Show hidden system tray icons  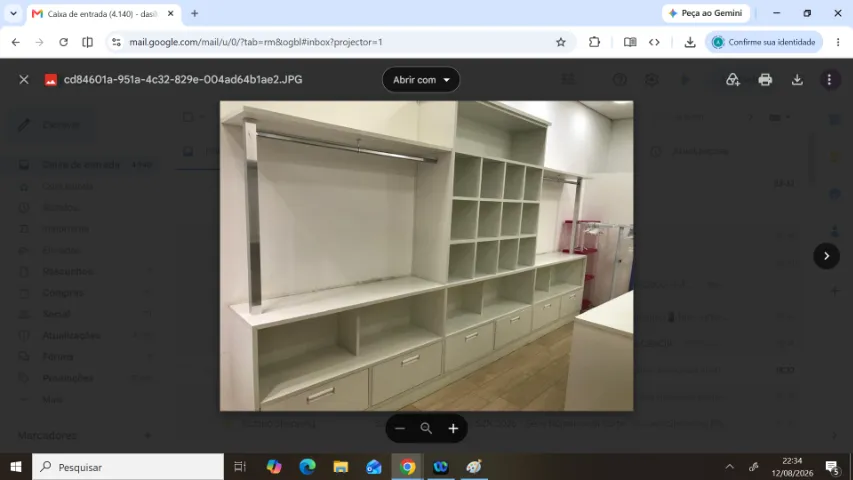pos(730,467)
